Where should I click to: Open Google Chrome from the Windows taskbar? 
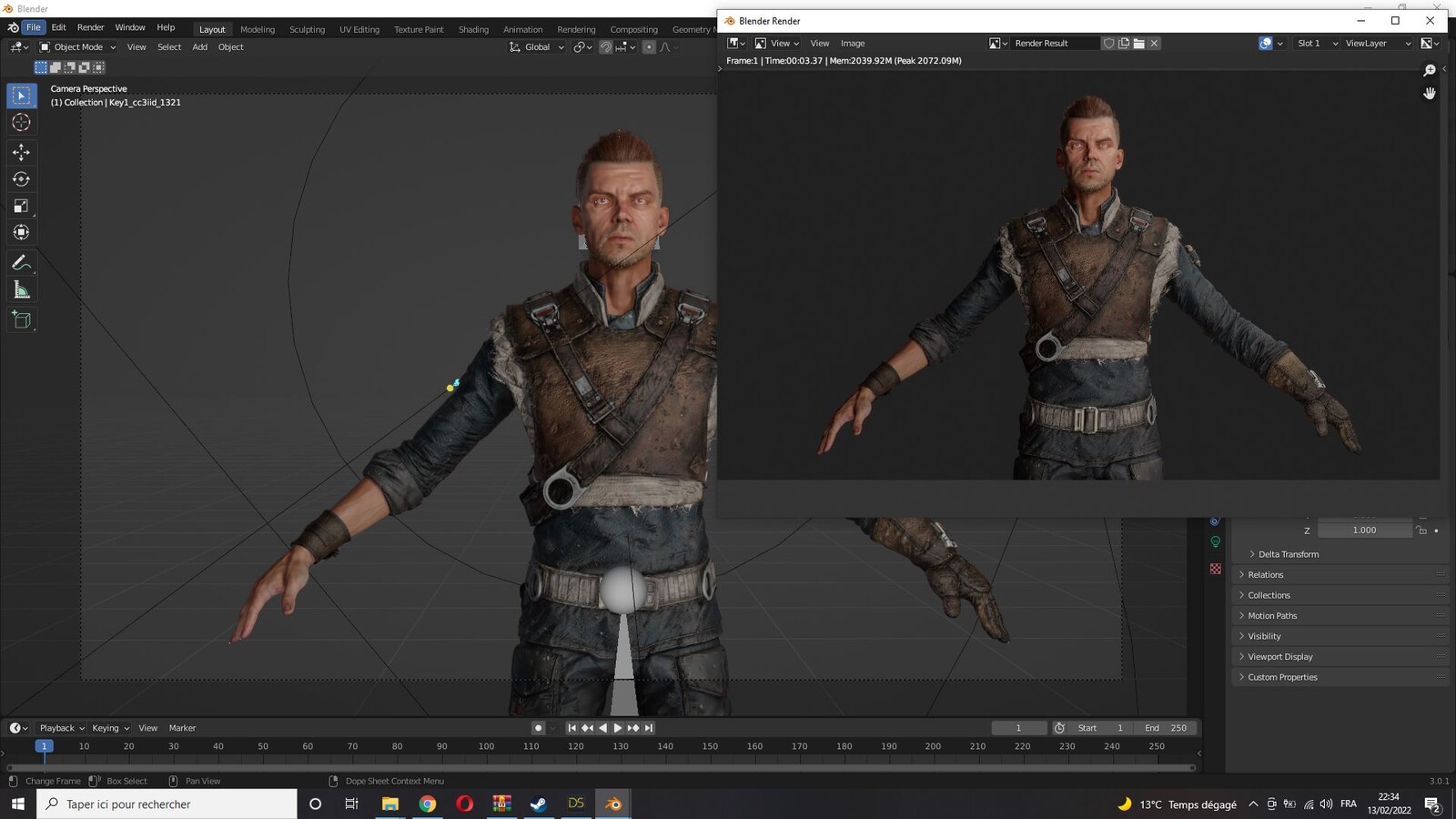428,804
